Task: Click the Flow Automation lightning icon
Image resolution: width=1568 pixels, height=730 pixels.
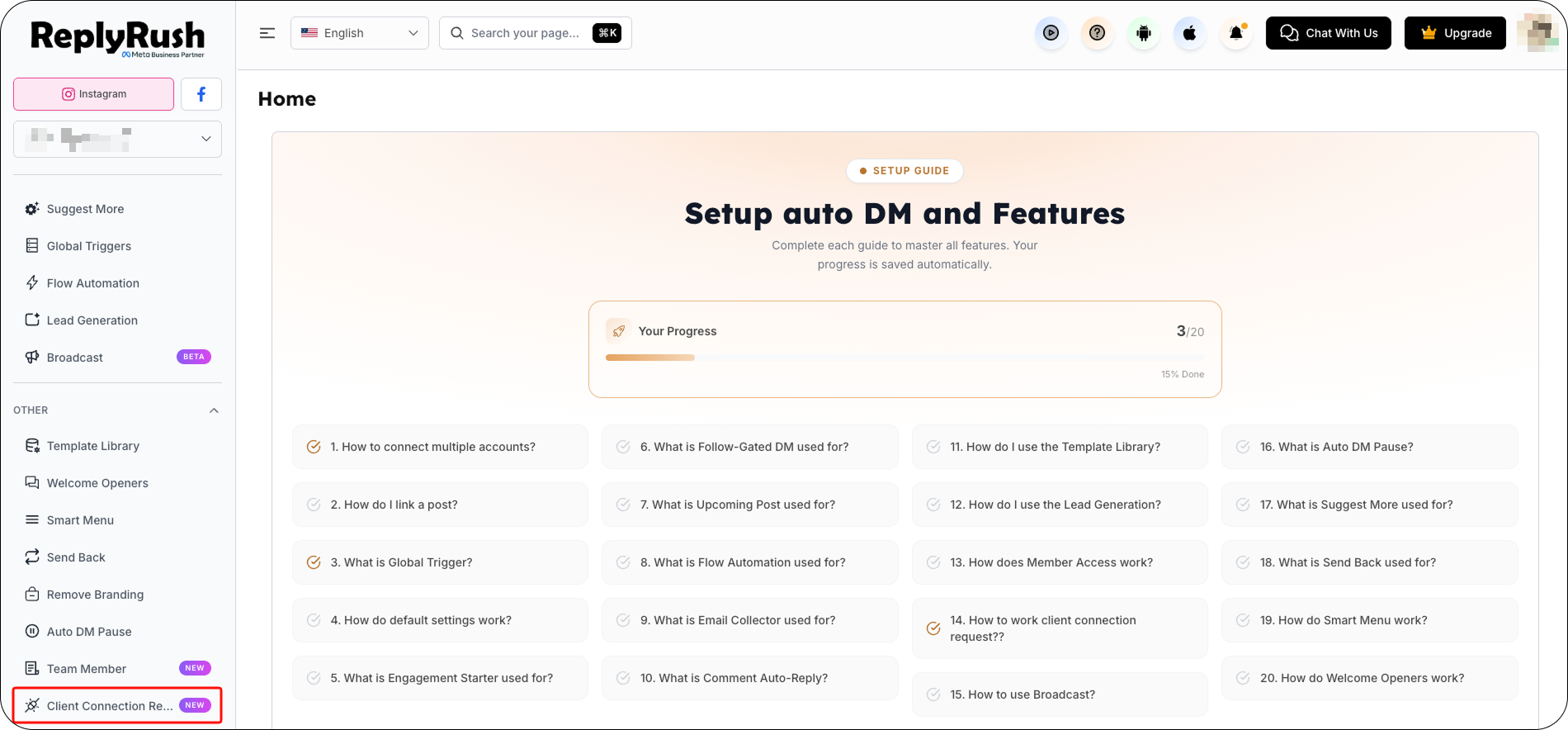Action: (x=32, y=282)
